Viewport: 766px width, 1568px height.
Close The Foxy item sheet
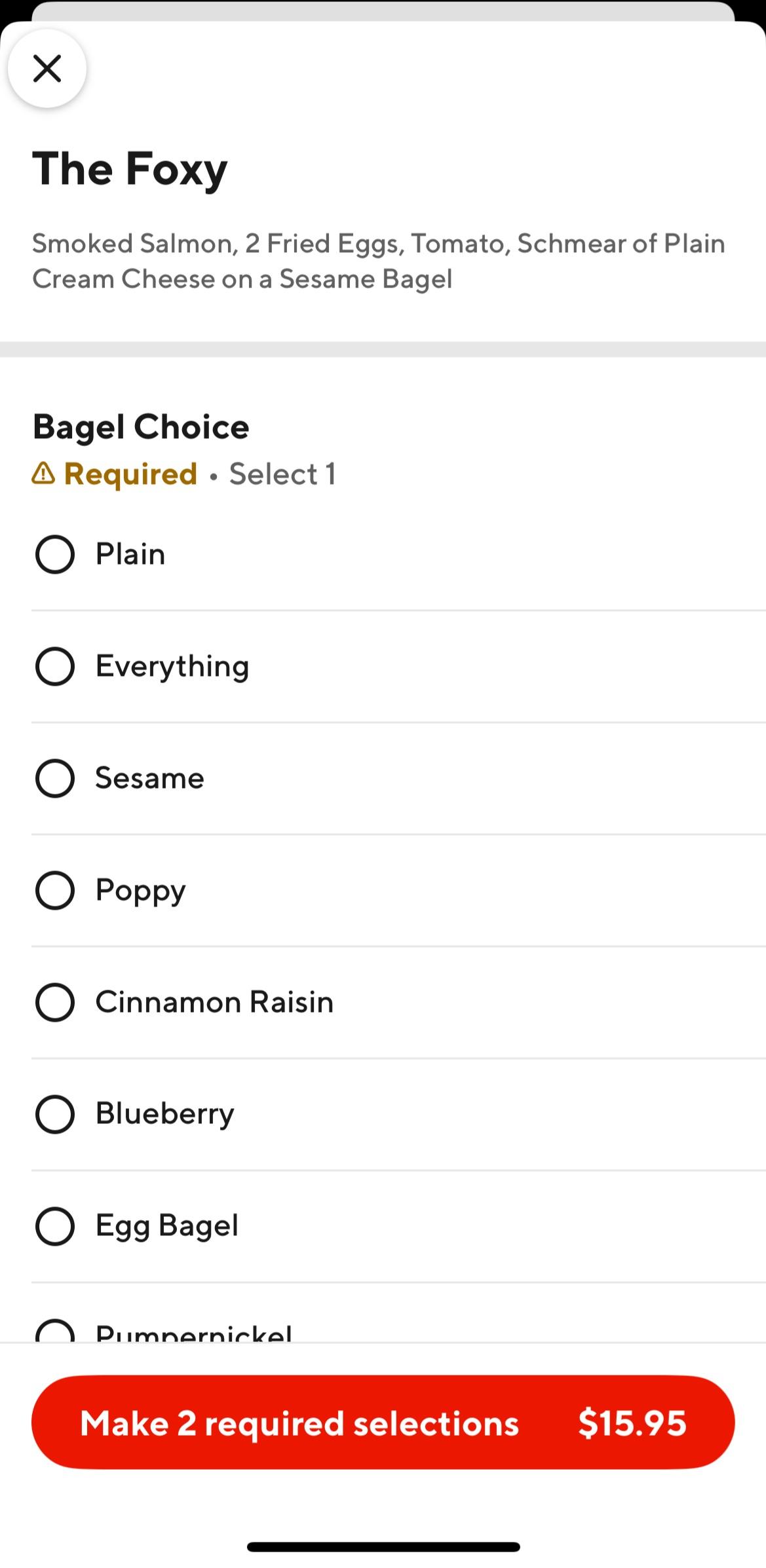[x=47, y=68]
